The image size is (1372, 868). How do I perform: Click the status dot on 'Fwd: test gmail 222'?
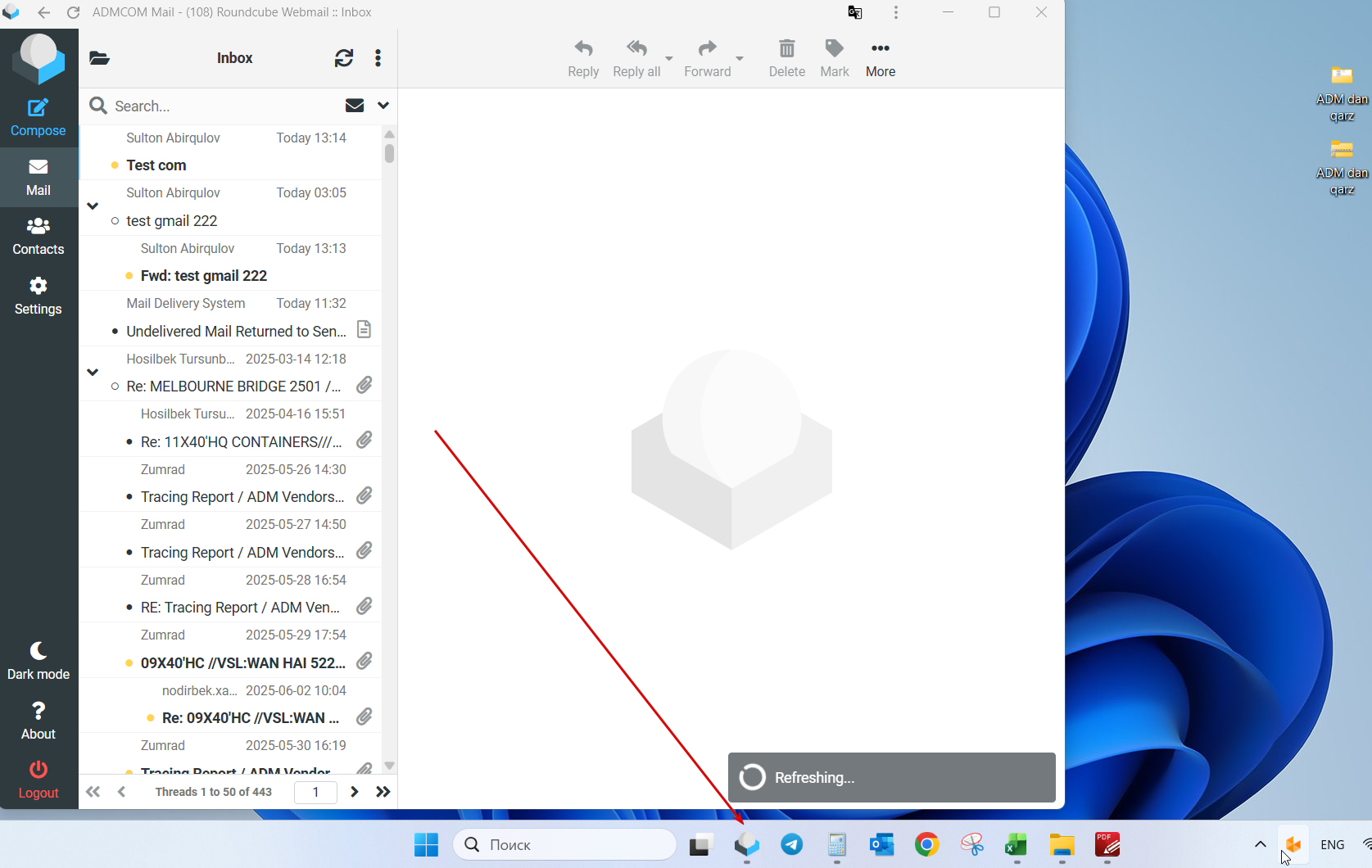click(129, 276)
